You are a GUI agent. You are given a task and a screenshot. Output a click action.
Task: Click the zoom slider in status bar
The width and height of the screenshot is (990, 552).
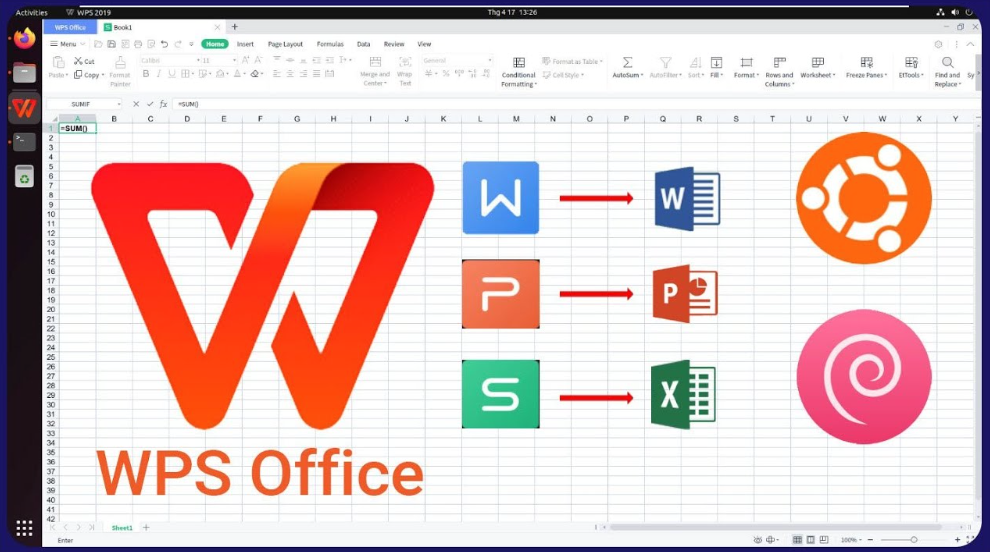[913, 540]
